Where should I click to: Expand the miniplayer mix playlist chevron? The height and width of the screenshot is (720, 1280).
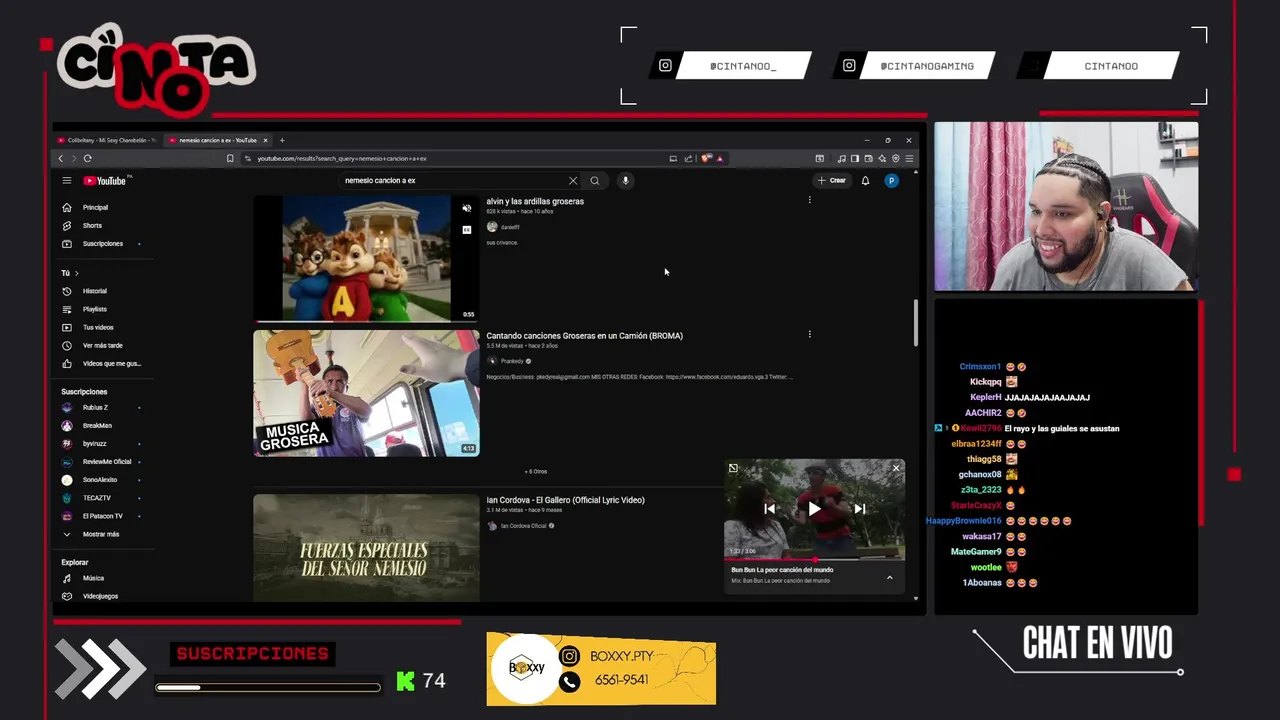pos(889,577)
